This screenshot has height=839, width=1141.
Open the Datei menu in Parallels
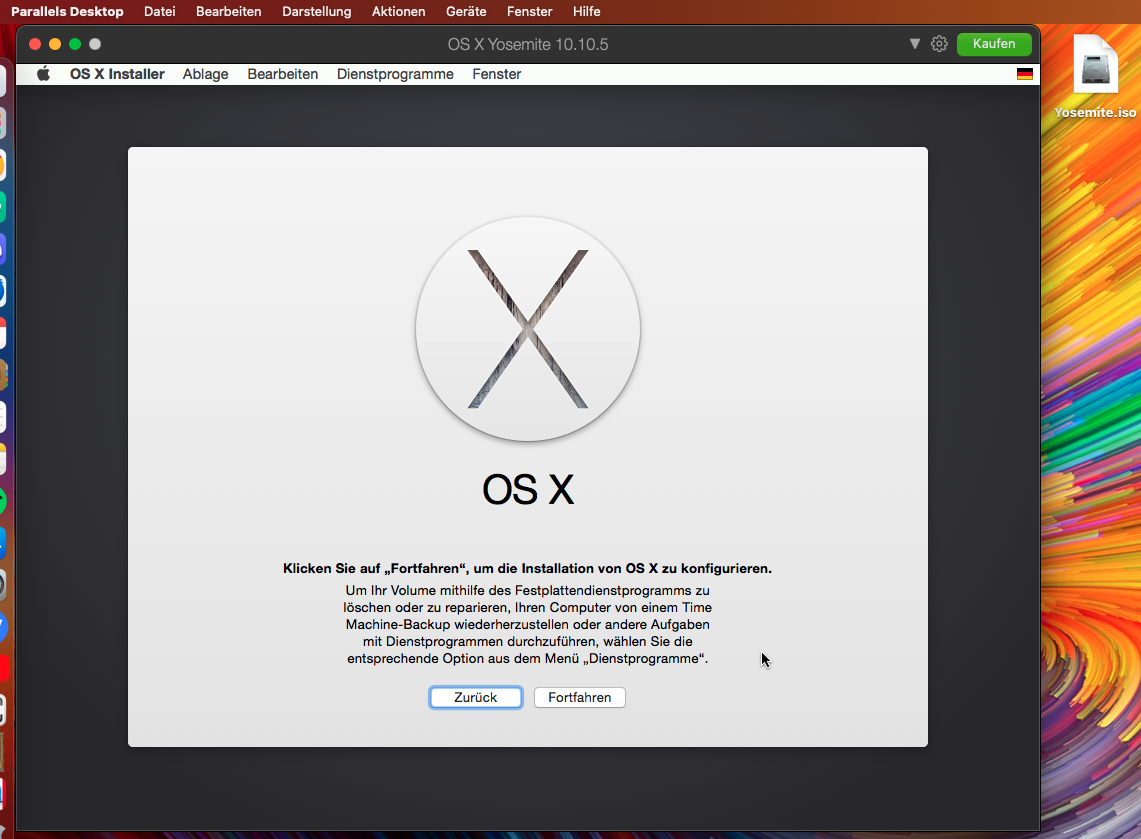pos(159,12)
